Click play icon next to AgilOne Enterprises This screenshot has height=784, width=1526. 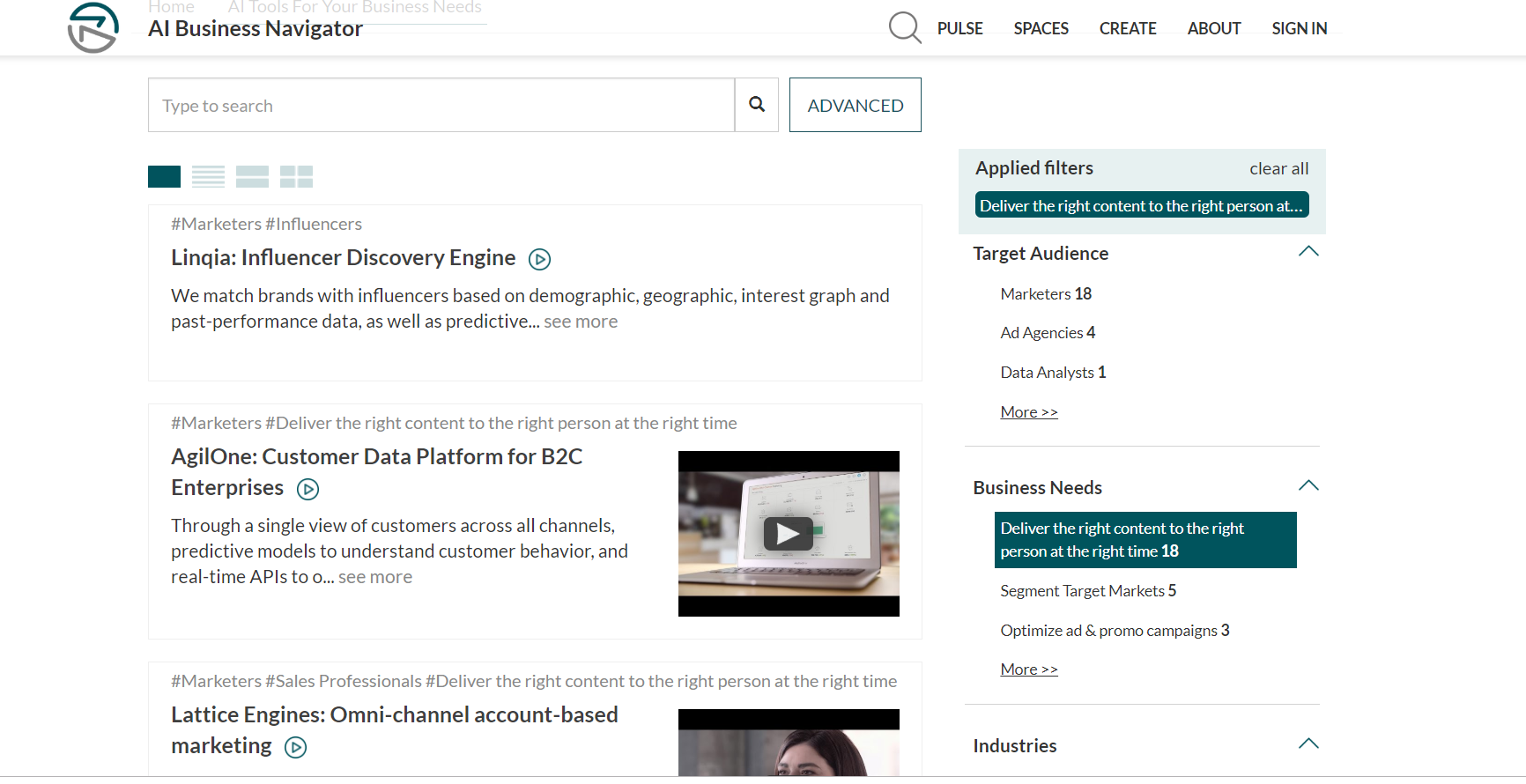(307, 489)
